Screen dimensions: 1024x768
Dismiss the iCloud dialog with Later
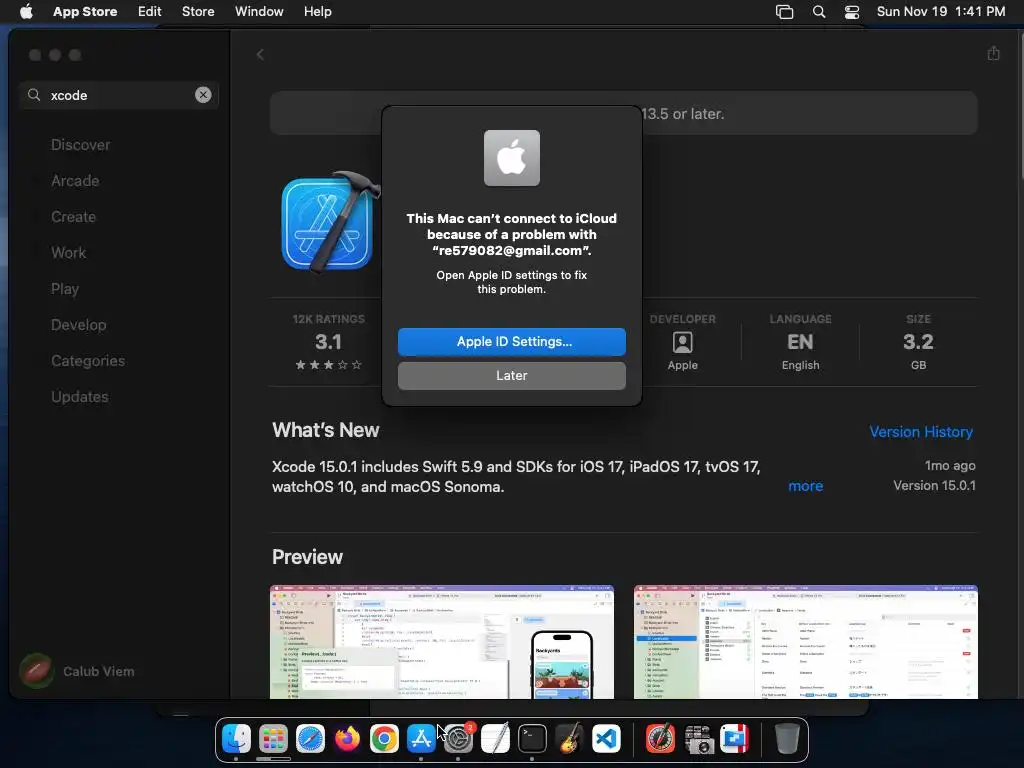point(511,376)
